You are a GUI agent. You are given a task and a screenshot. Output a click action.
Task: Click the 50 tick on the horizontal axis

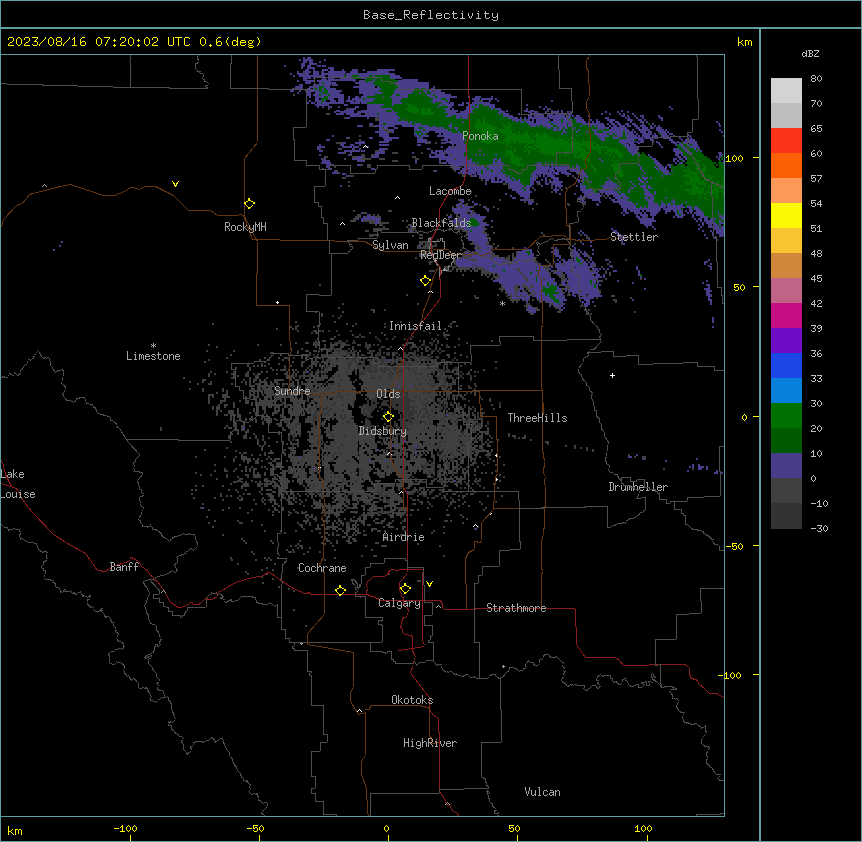(x=514, y=828)
